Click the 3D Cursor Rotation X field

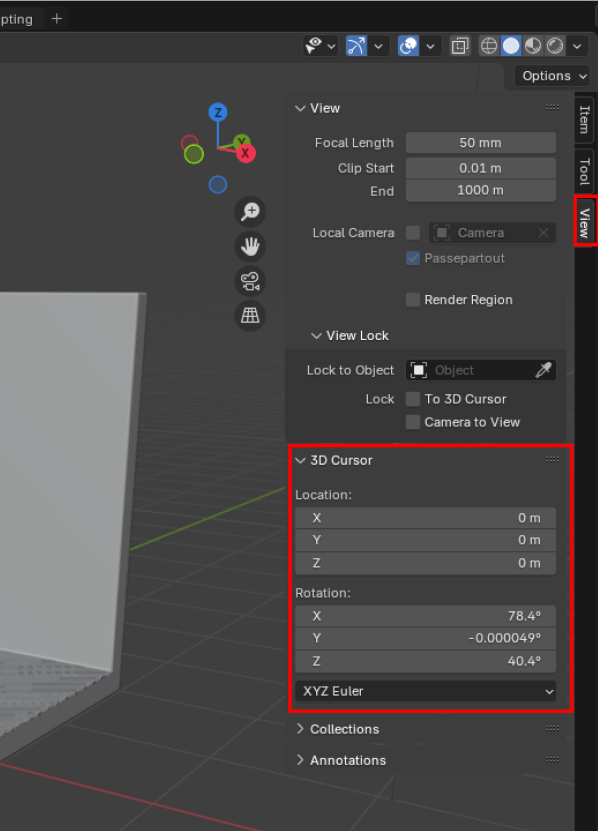pos(426,616)
